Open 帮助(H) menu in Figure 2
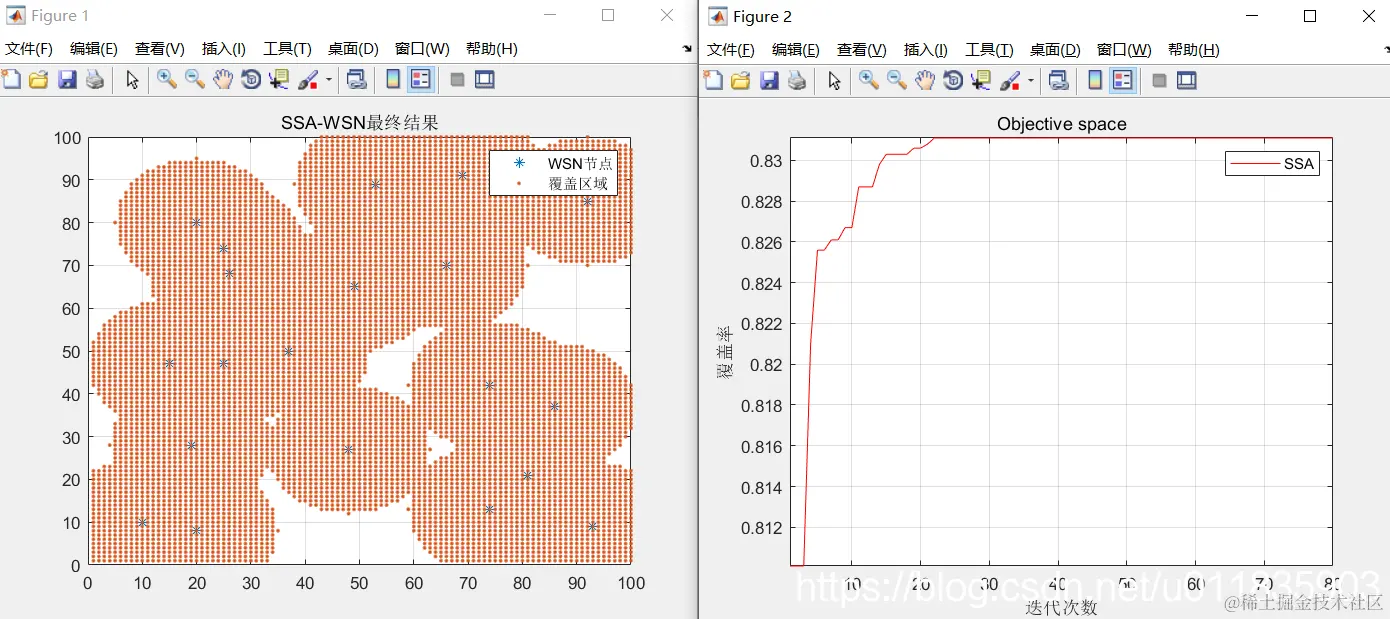This screenshot has height=619, width=1390. (1194, 50)
